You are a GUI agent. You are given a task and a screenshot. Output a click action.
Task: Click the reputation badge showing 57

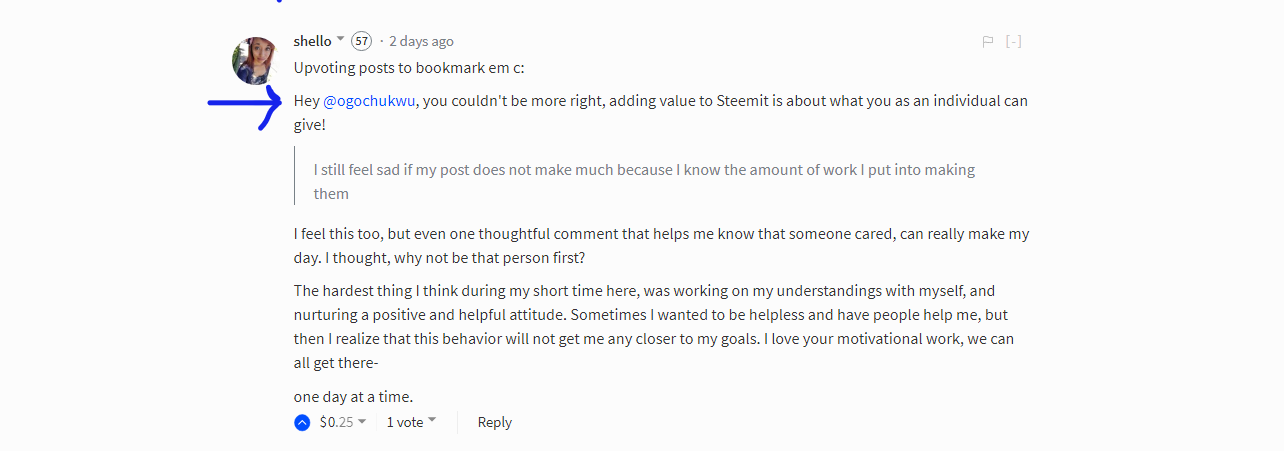tap(361, 41)
